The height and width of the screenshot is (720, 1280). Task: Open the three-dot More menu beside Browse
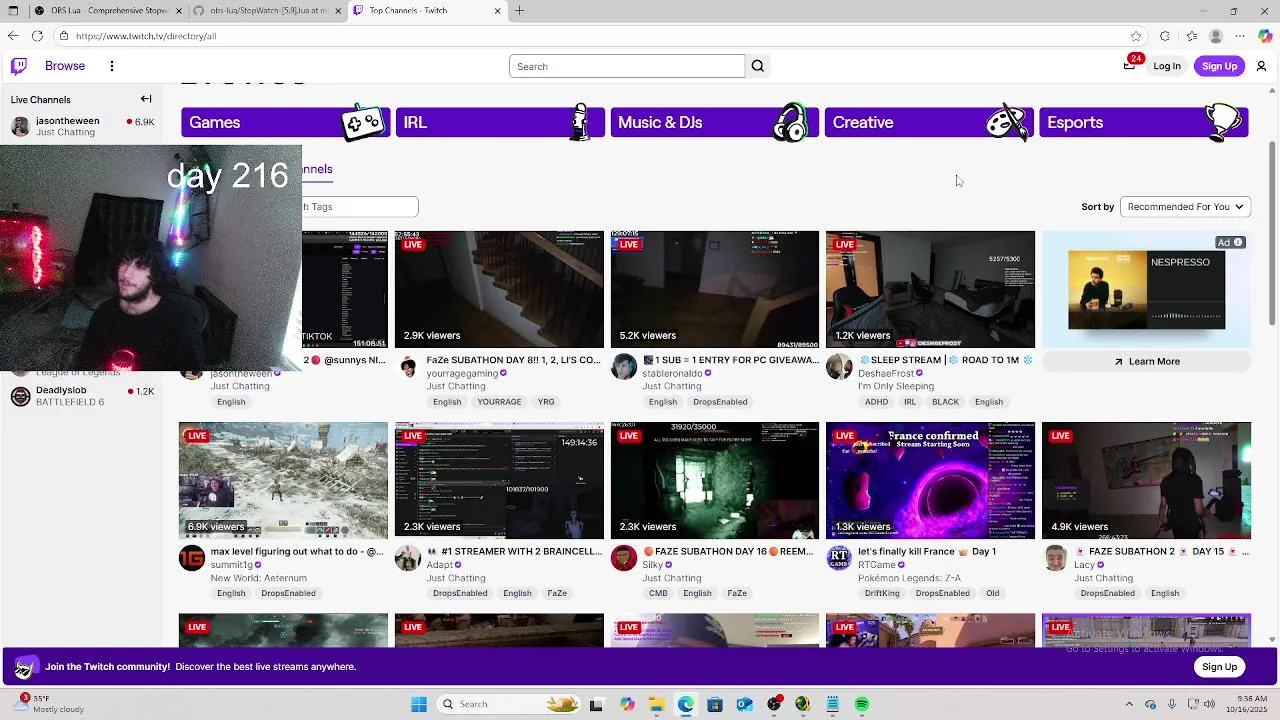coord(112,66)
